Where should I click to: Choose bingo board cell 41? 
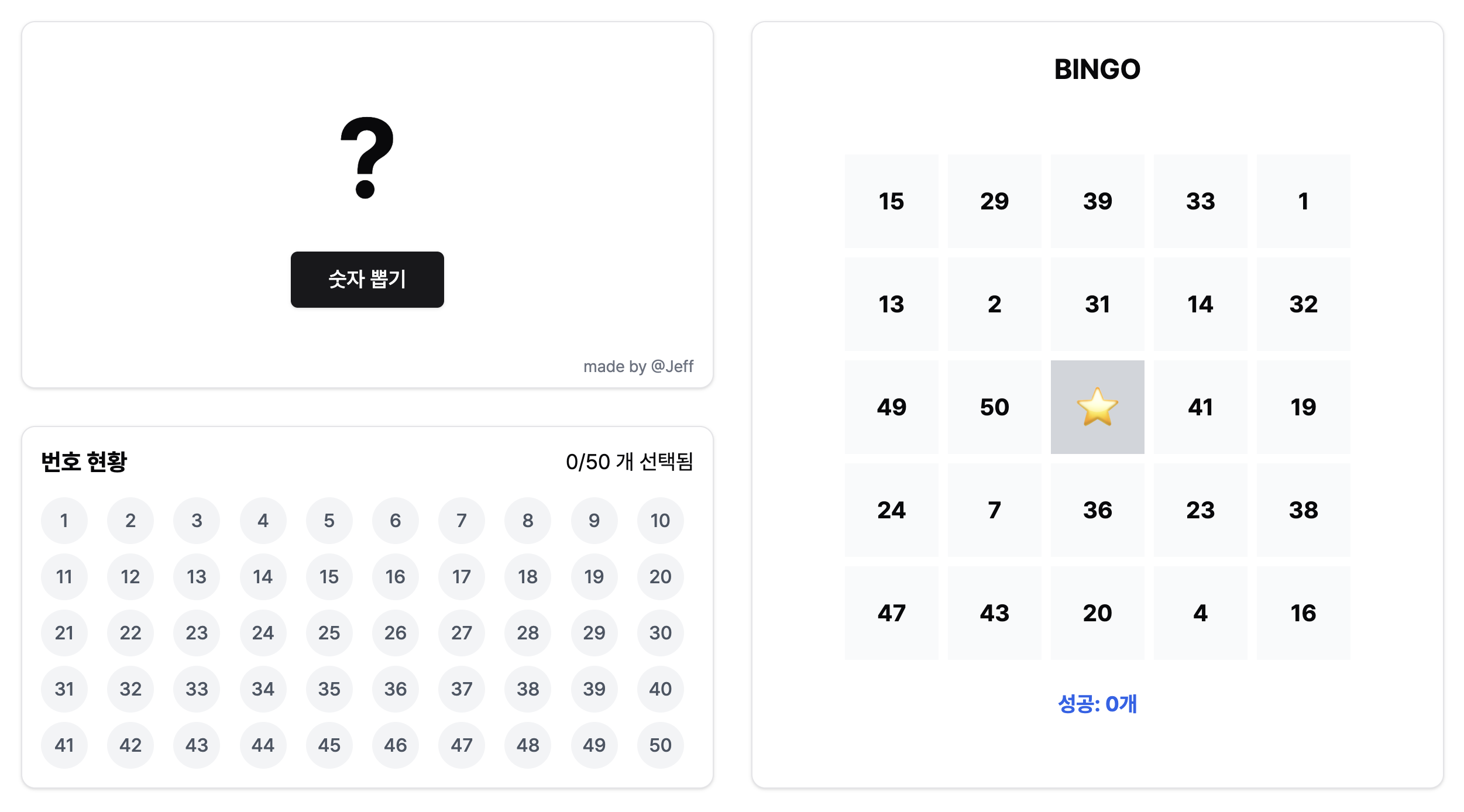1200,407
